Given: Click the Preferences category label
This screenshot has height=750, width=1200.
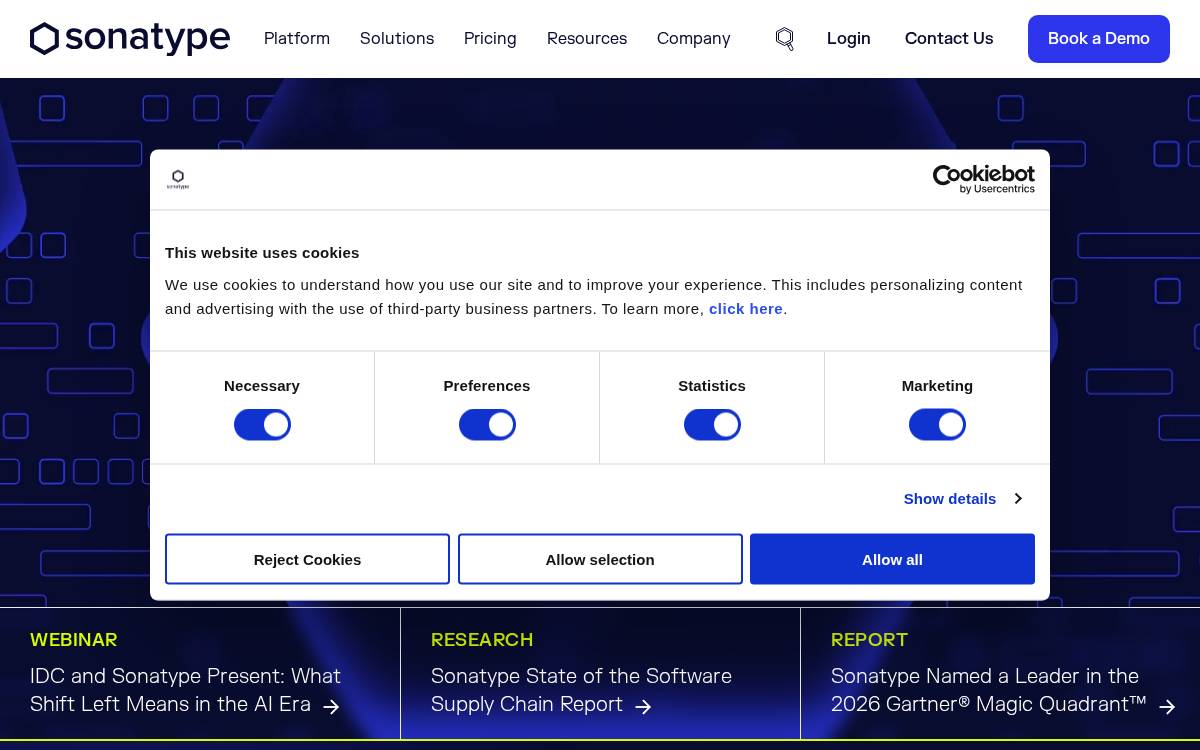Looking at the screenshot, I should (x=487, y=386).
